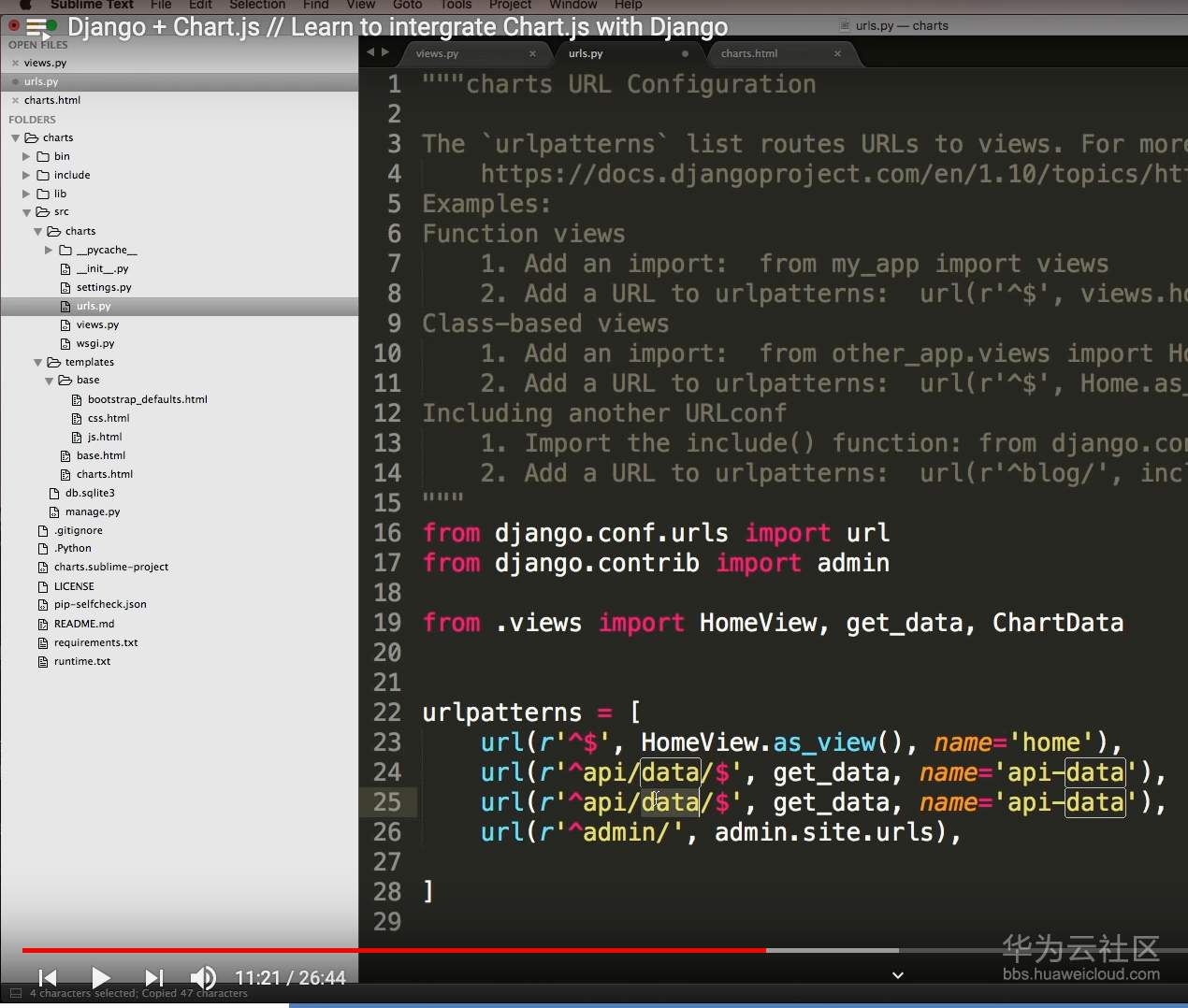Viewport: 1188px width, 1008px height.
Task: Open settings.py in the sidebar
Action: click(x=104, y=287)
